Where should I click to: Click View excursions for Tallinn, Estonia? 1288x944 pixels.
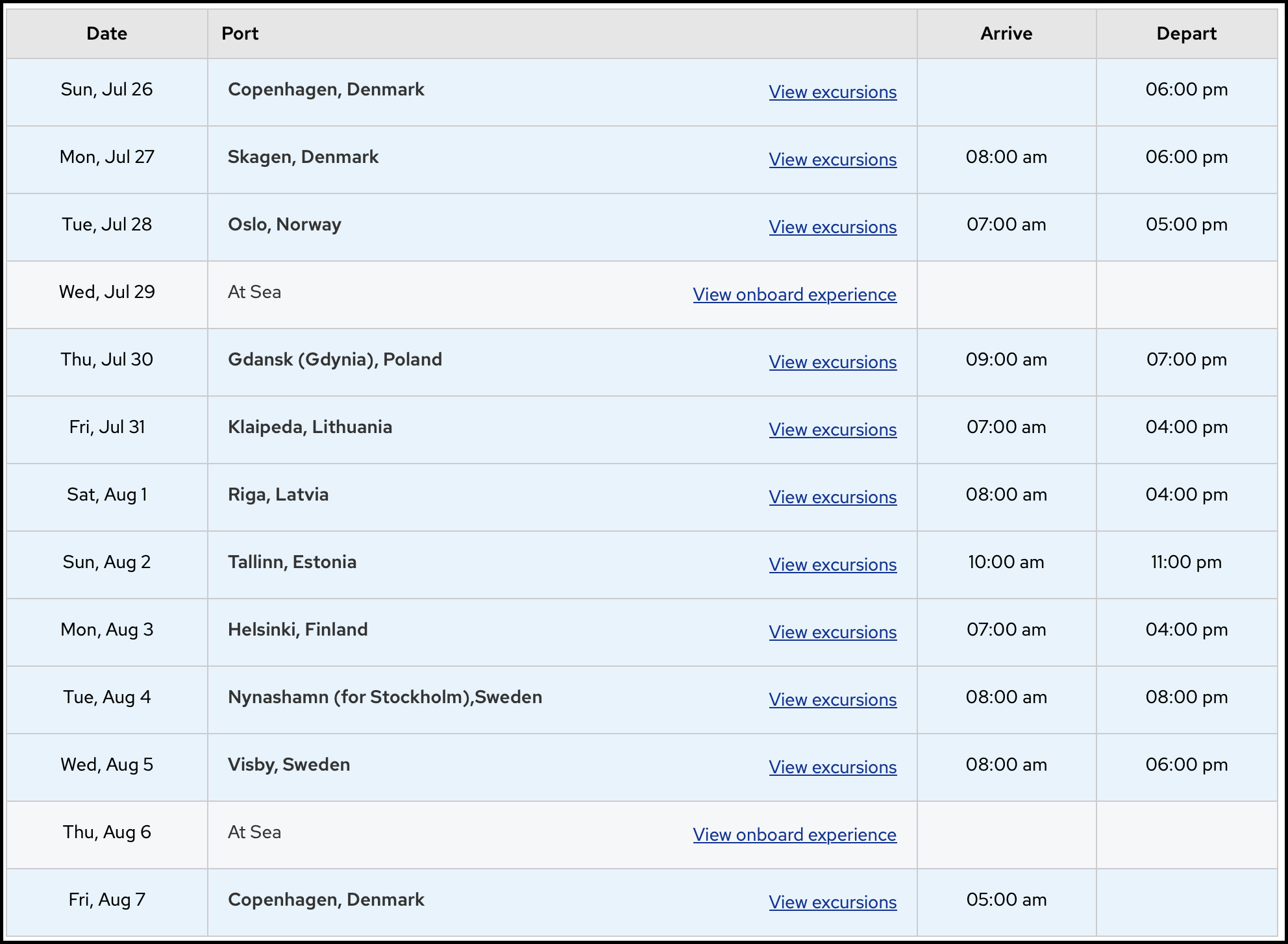[832, 565]
